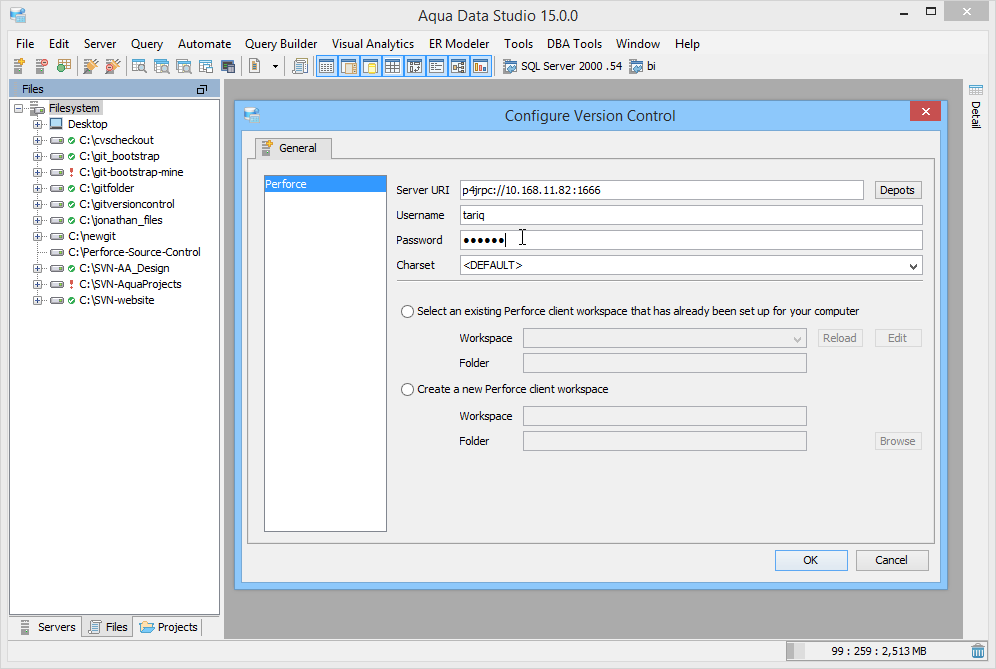996x669 pixels.
Task: Click the trash can icon in status bar
Action: [x=978, y=651]
